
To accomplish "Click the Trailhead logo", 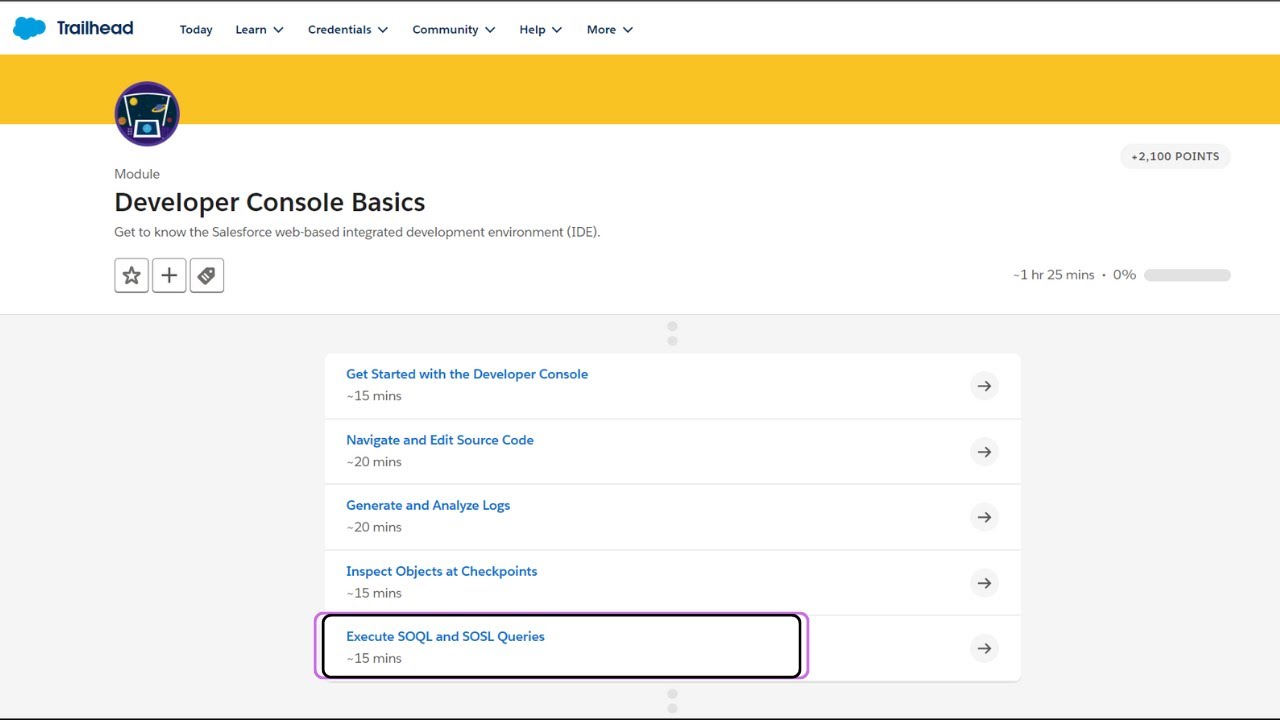I will [73, 28].
